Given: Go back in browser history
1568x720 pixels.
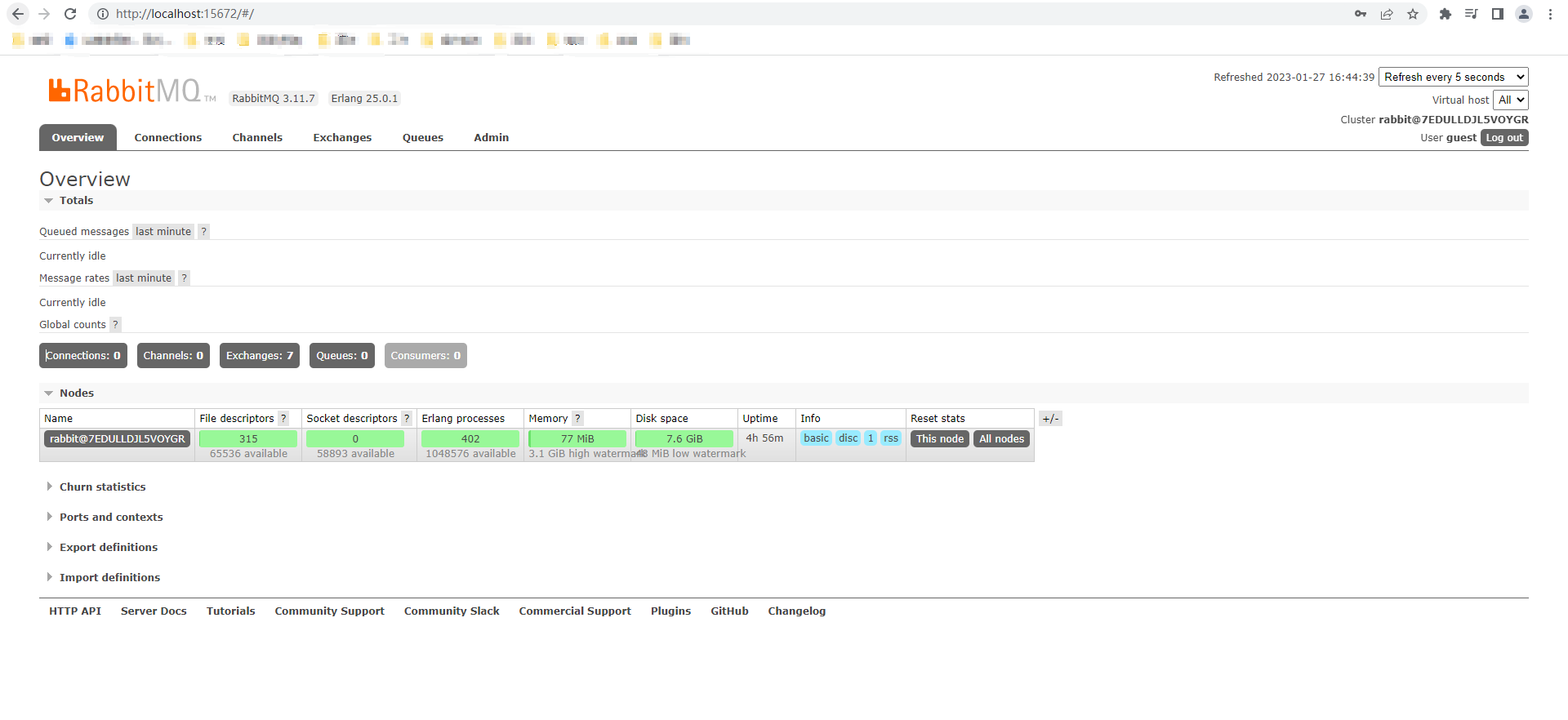Looking at the screenshot, I should (x=18, y=14).
